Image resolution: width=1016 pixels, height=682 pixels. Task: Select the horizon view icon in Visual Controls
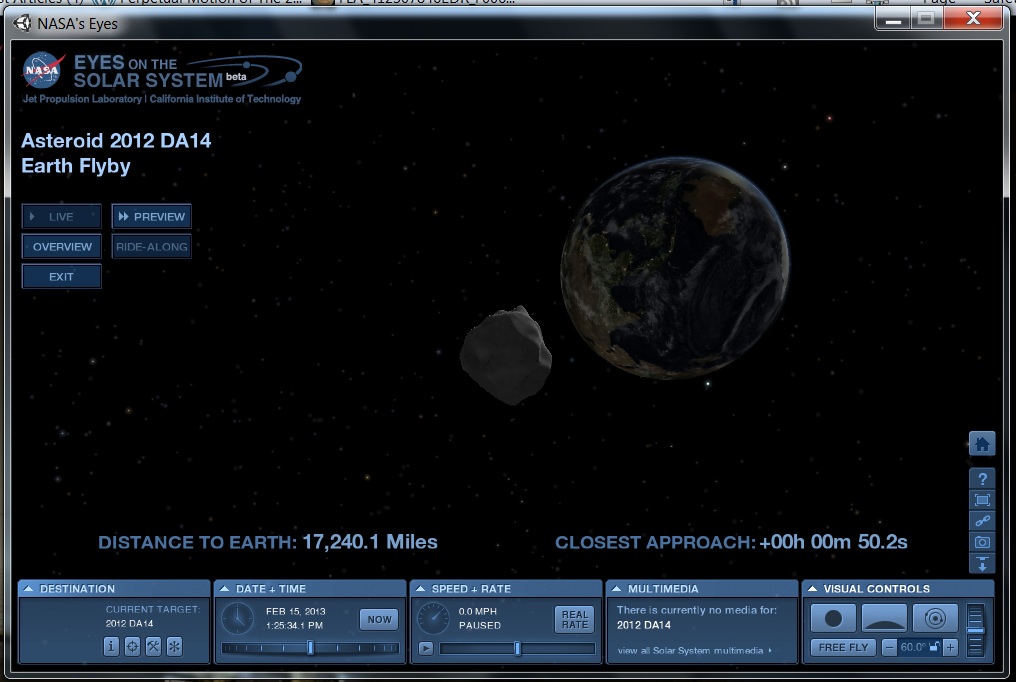(884, 619)
